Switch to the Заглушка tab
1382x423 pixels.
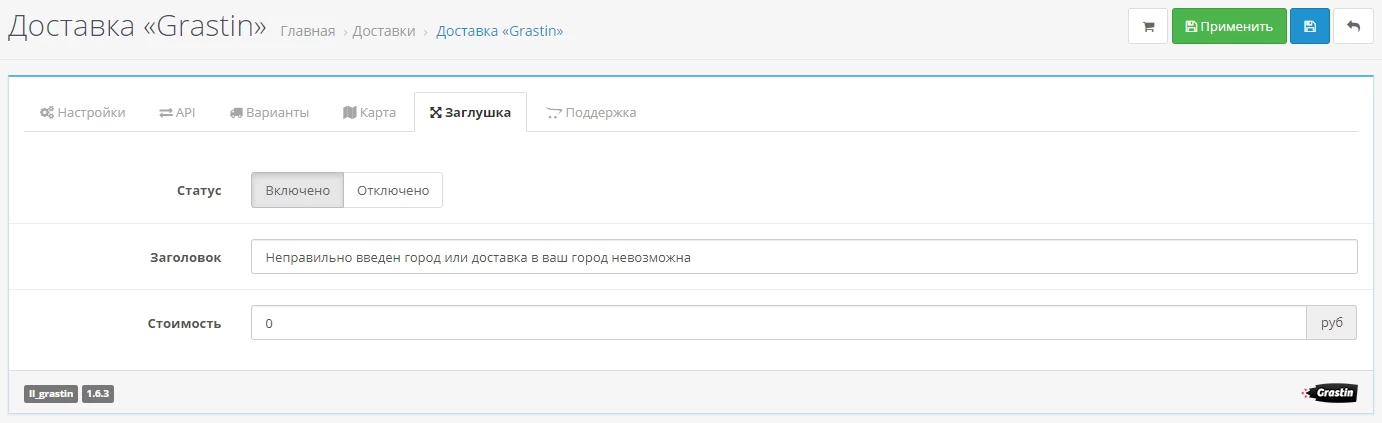(x=470, y=113)
